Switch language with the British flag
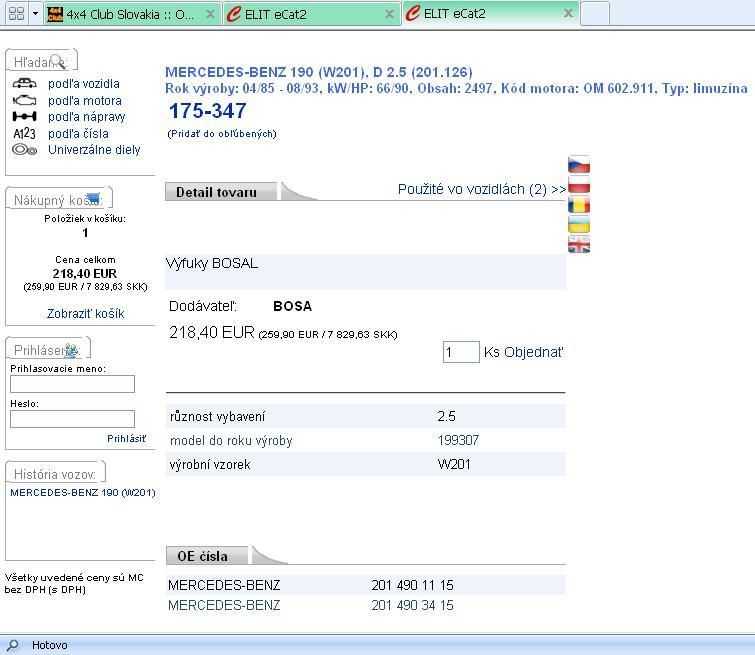The image size is (755, 655). pyautogui.click(x=579, y=245)
